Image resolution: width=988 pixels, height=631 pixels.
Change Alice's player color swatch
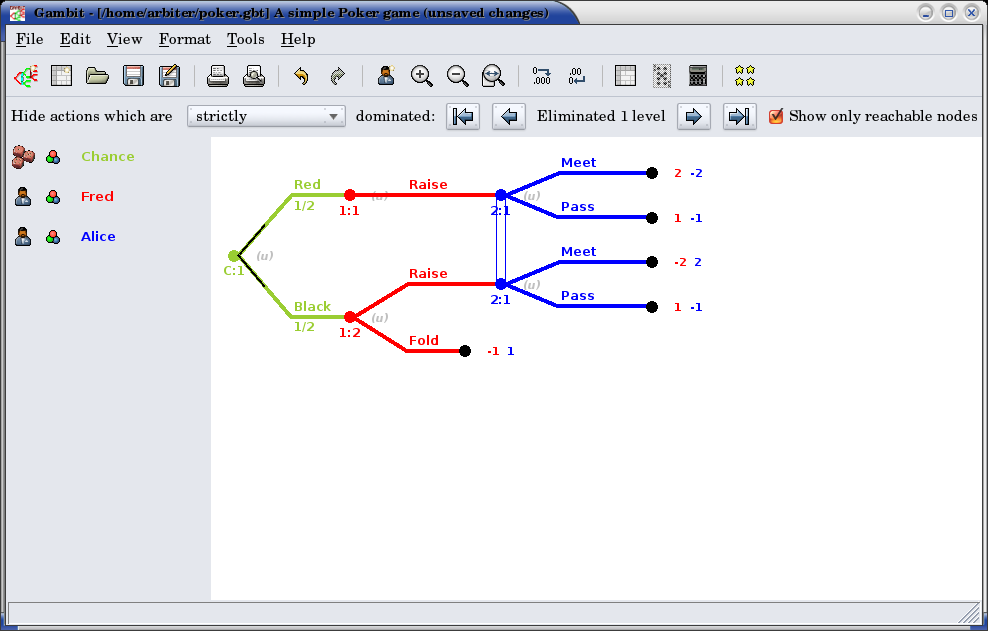[x=53, y=237]
